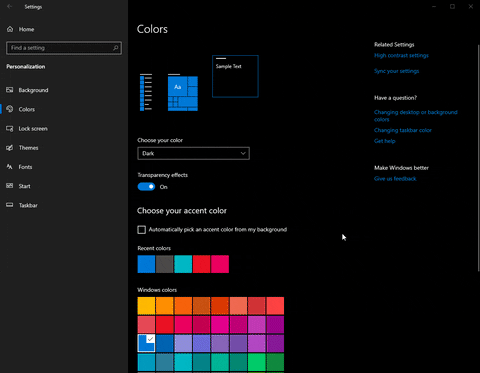Click the Themes brush icon
Screen dimensions: 480x373
pos(10,148)
